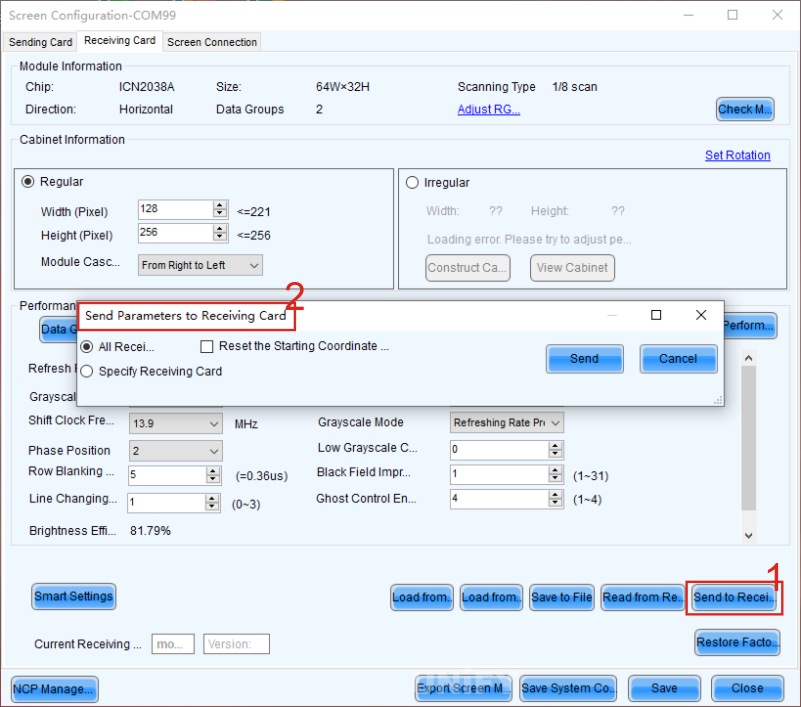Image resolution: width=801 pixels, height=707 pixels.
Task: Click the performance panel scroll up arrow
Action: tap(748, 358)
